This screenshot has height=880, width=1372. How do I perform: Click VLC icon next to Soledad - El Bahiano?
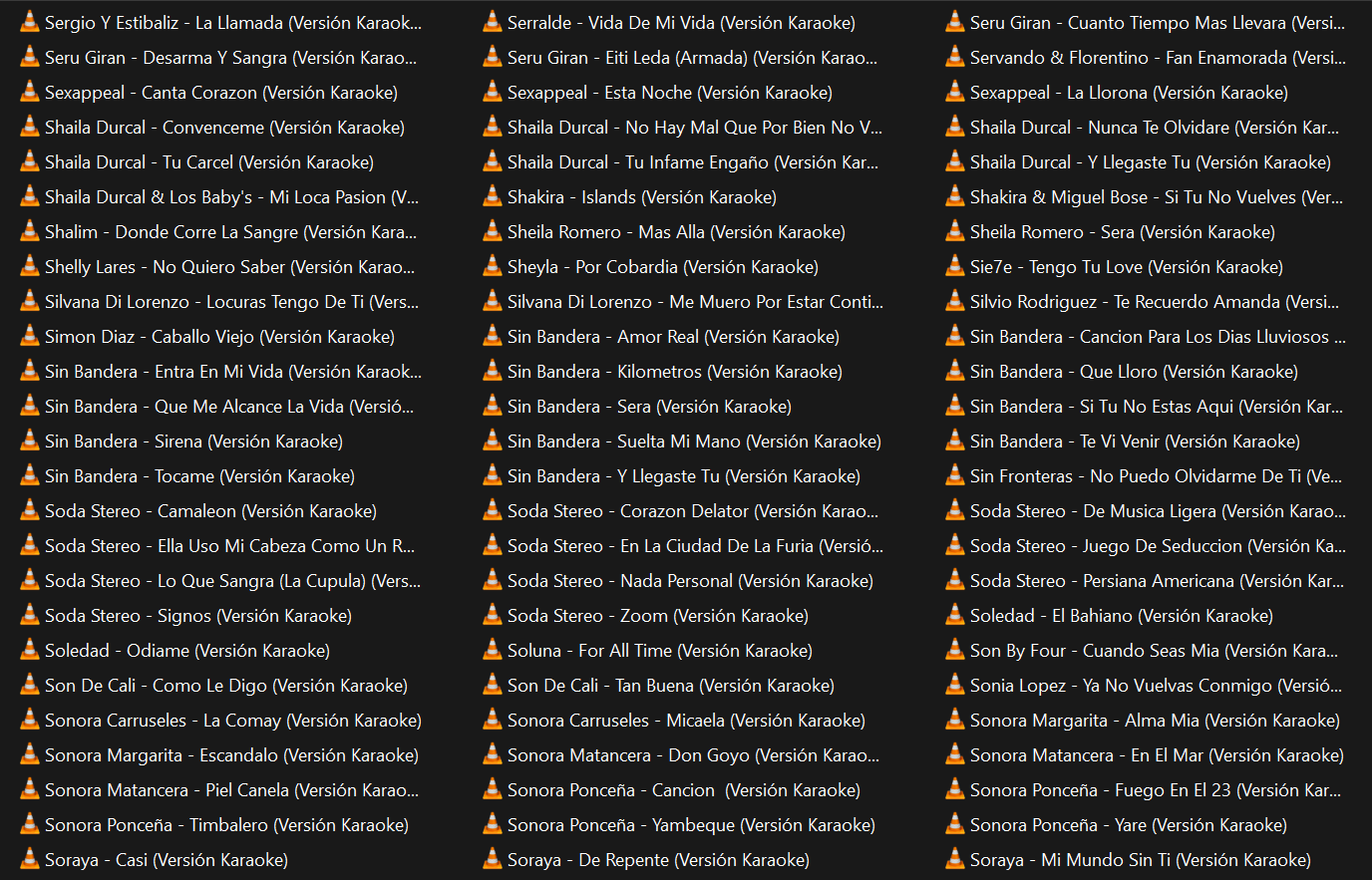pyautogui.click(x=955, y=615)
